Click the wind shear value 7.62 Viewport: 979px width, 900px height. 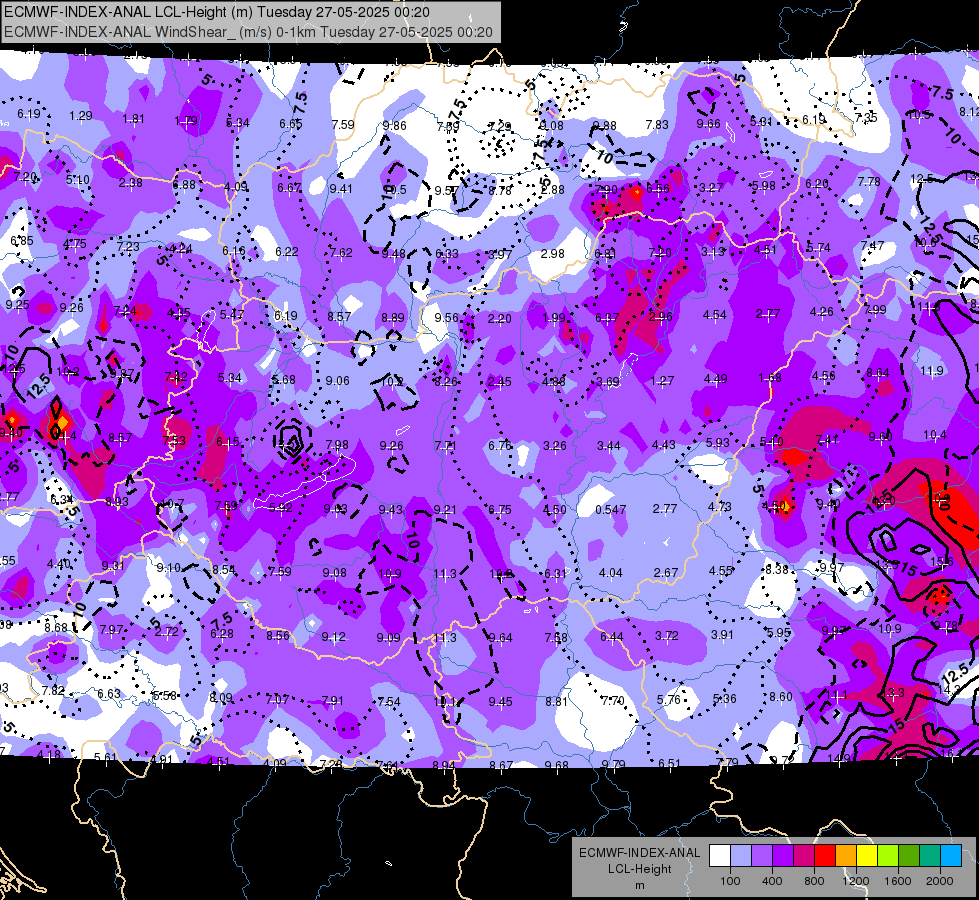coord(341,253)
